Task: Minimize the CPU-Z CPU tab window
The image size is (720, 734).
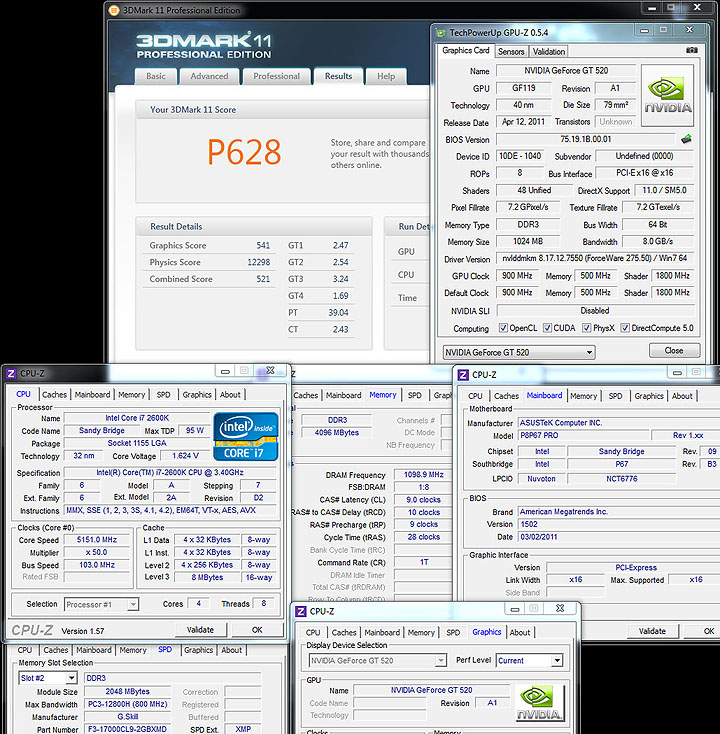Action: tap(225, 371)
